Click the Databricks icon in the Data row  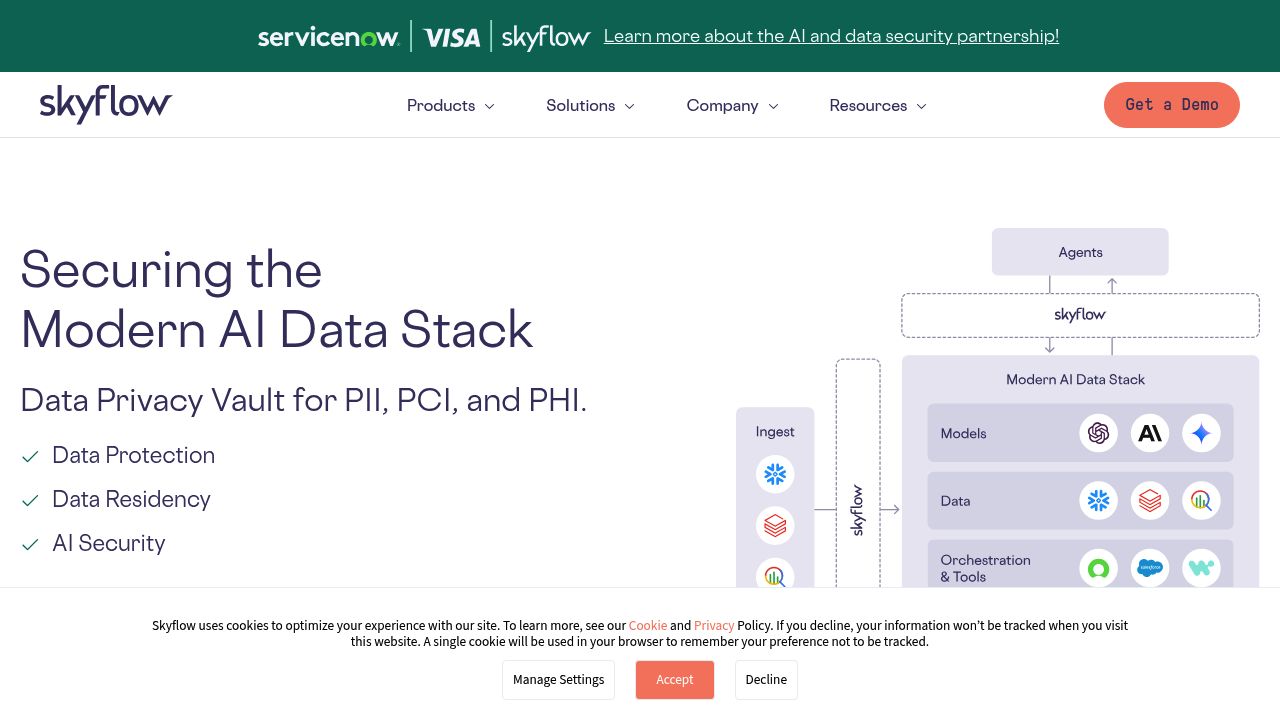[1150, 501]
